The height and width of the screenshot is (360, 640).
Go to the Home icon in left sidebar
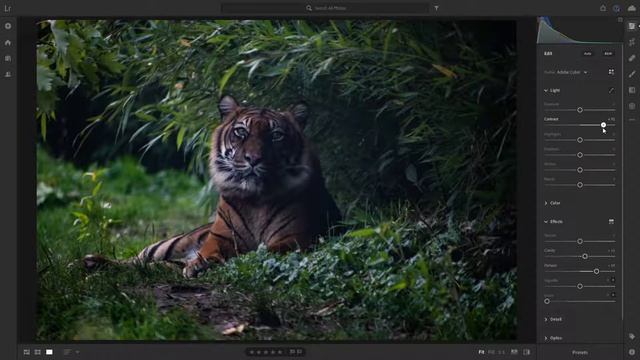tap(8, 42)
